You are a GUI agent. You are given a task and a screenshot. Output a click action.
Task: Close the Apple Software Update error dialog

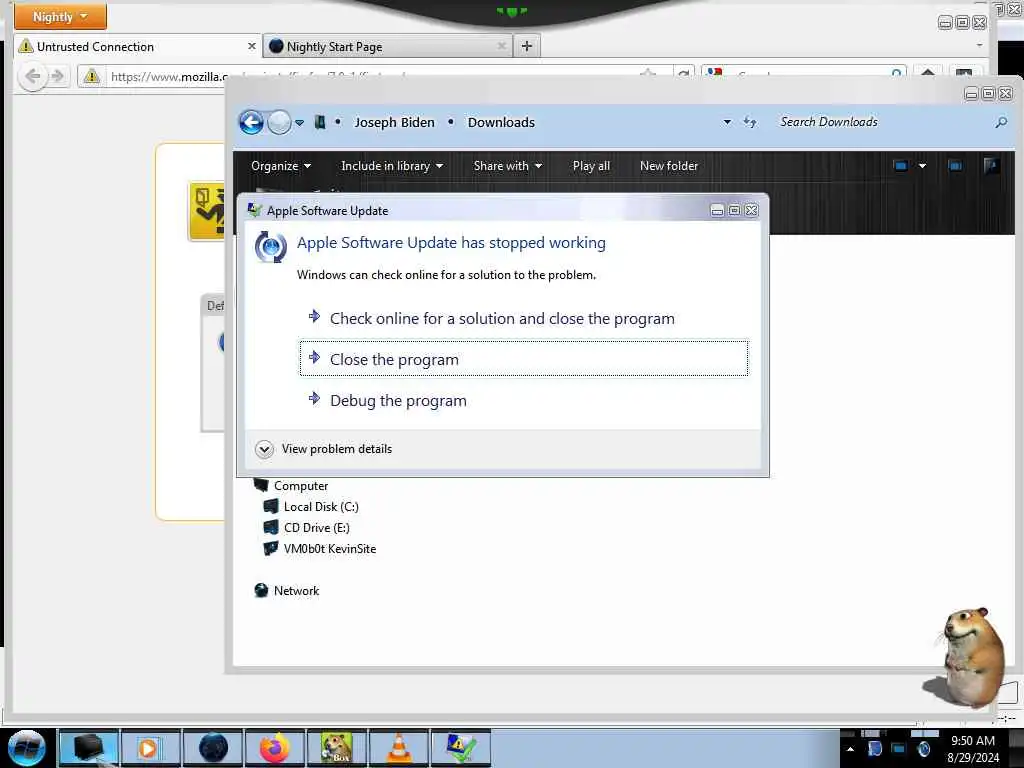coord(752,210)
